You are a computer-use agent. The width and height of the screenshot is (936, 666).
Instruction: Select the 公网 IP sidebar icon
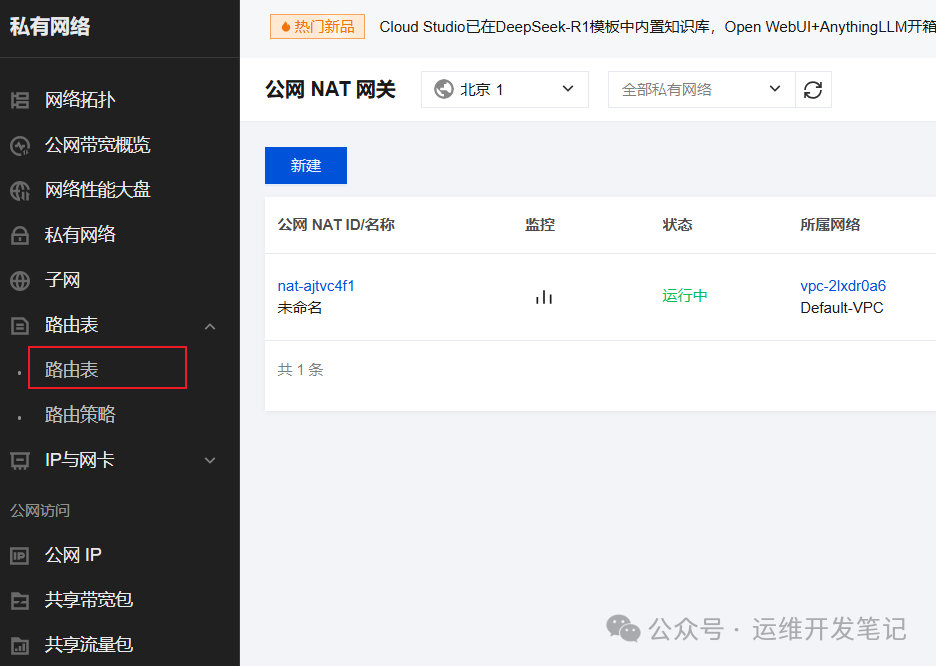[22, 555]
